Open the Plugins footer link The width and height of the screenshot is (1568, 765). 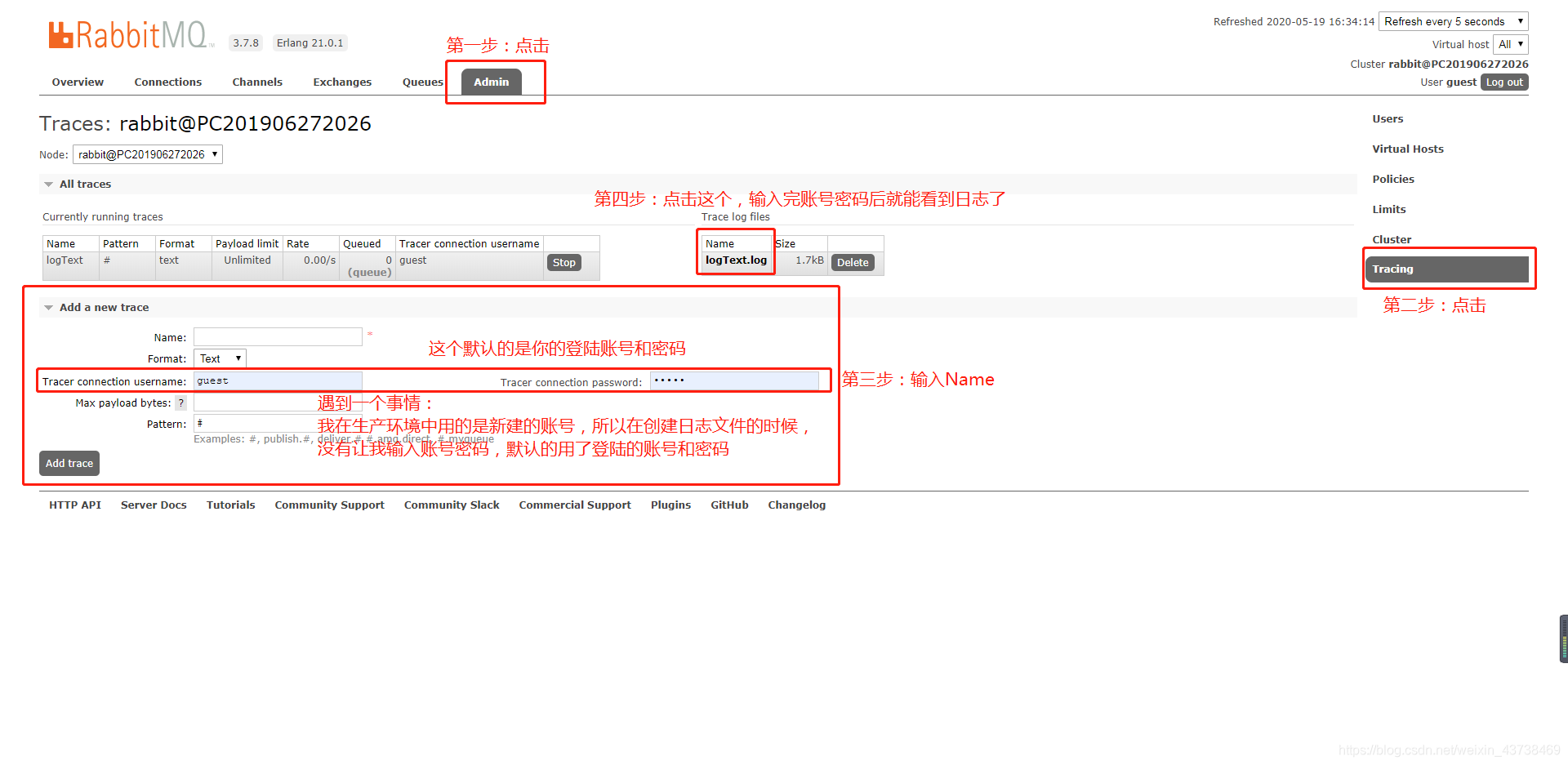(670, 505)
